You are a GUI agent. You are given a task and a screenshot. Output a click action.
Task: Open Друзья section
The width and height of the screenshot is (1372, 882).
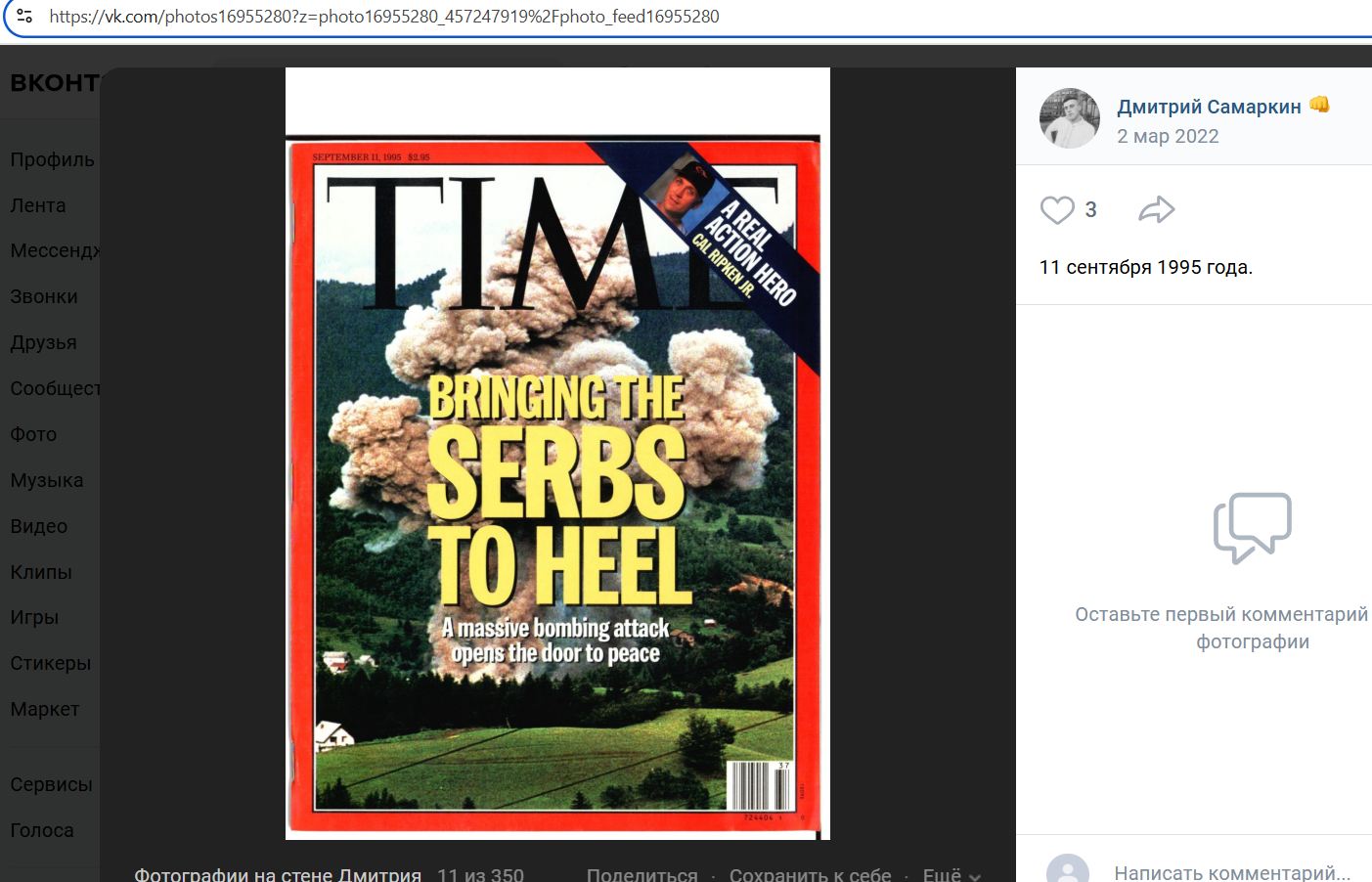(x=43, y=342)
